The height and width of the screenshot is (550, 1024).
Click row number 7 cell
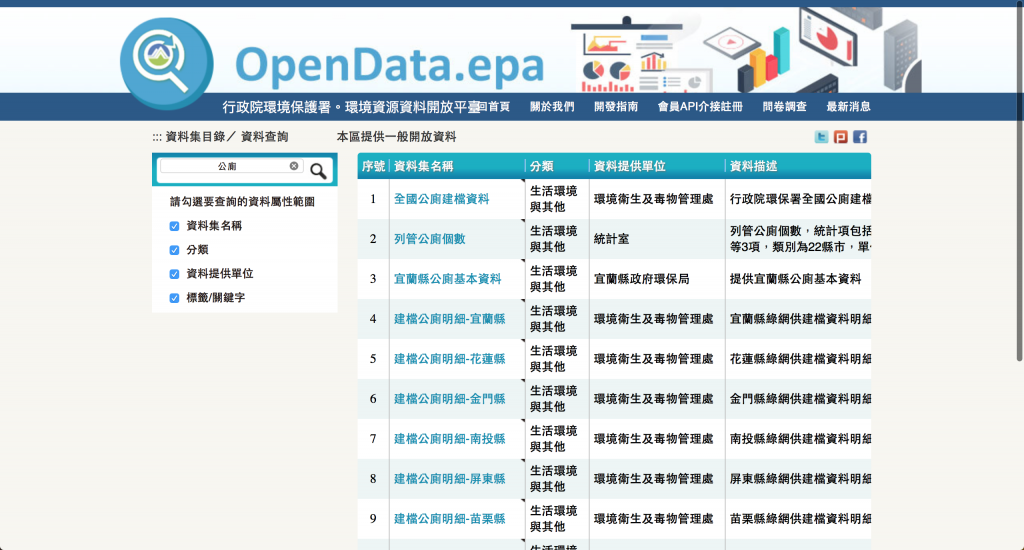(373, 438)
